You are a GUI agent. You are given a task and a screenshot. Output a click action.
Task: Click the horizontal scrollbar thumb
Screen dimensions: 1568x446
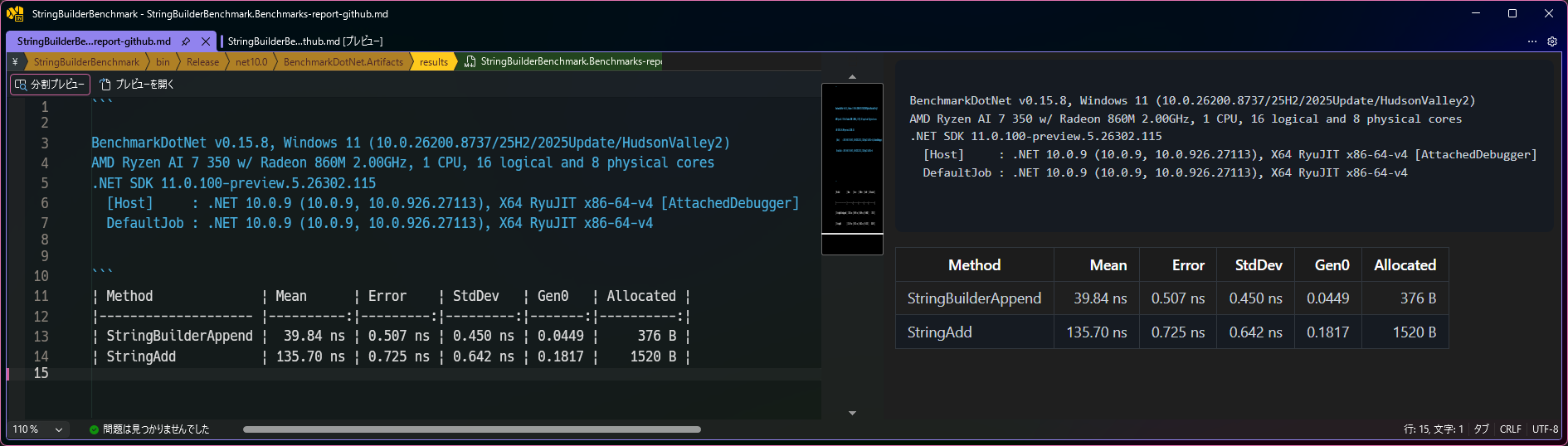tap(472, 429)
